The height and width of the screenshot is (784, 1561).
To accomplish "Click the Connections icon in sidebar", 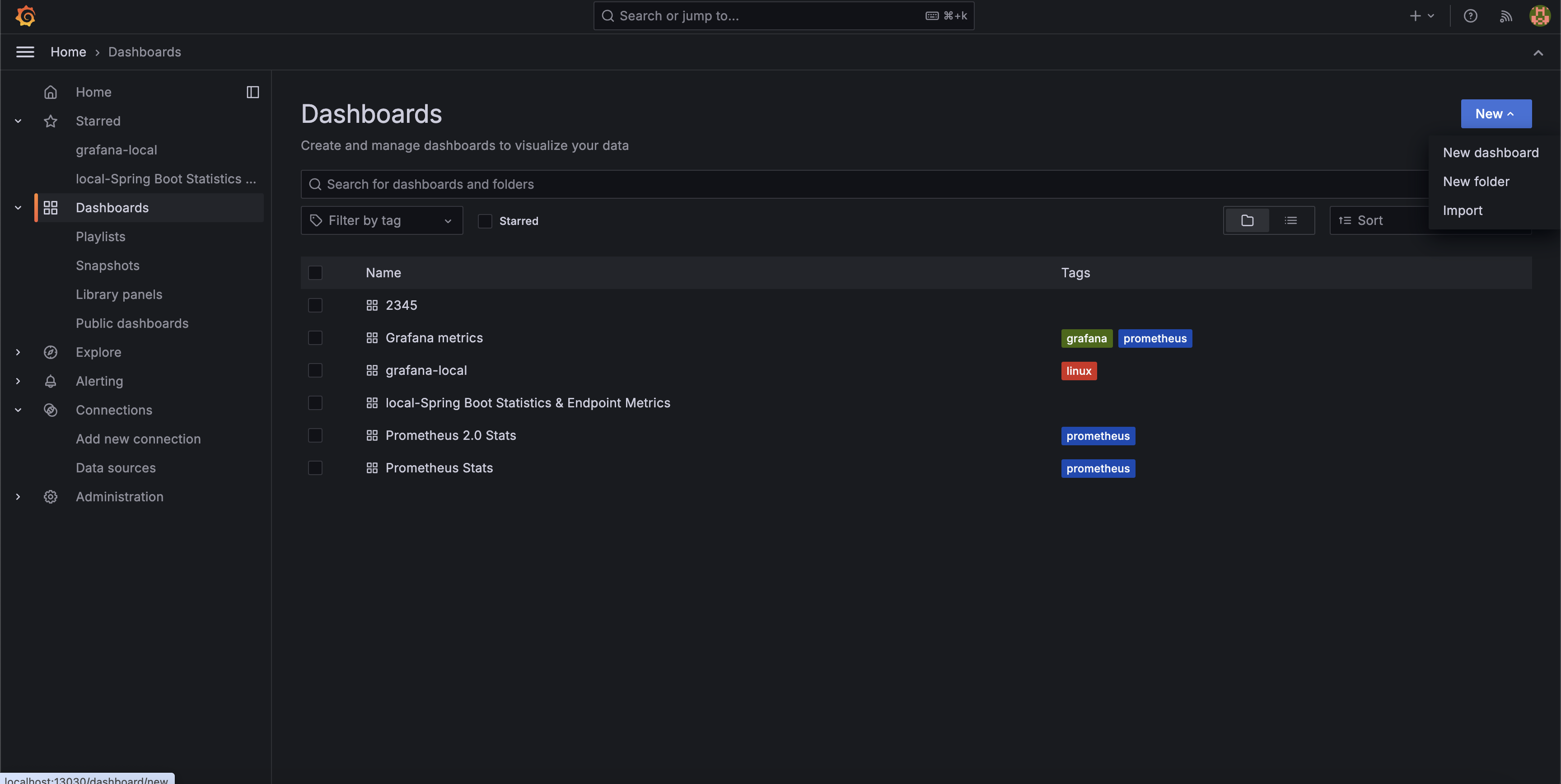I will pyautogui.click(x=50, y=410).
